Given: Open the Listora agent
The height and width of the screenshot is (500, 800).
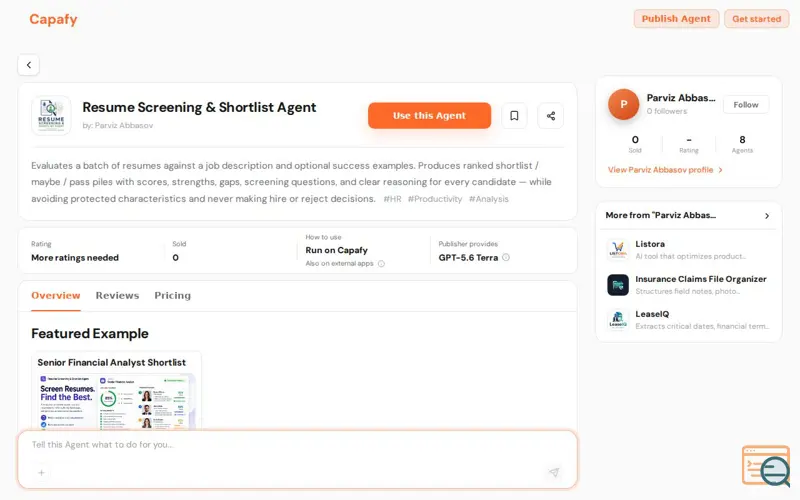Looking at the screenshot, I should point(689,250).
